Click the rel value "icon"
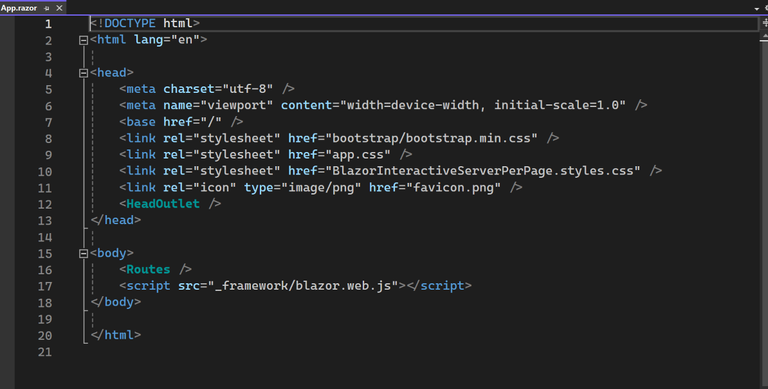 pyautogui.click(x=215, y=187)
